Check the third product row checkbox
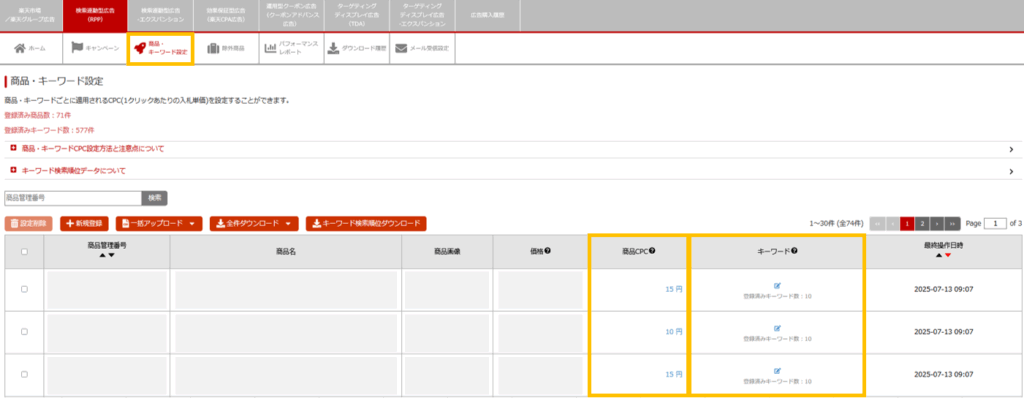The width and height of the screenshot is (1024, 398). point(24,374)
